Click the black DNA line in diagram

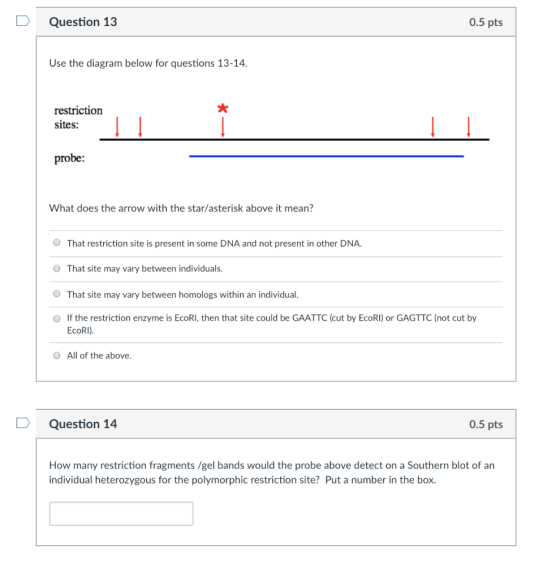pyautogui.click(x=295, y=140)
